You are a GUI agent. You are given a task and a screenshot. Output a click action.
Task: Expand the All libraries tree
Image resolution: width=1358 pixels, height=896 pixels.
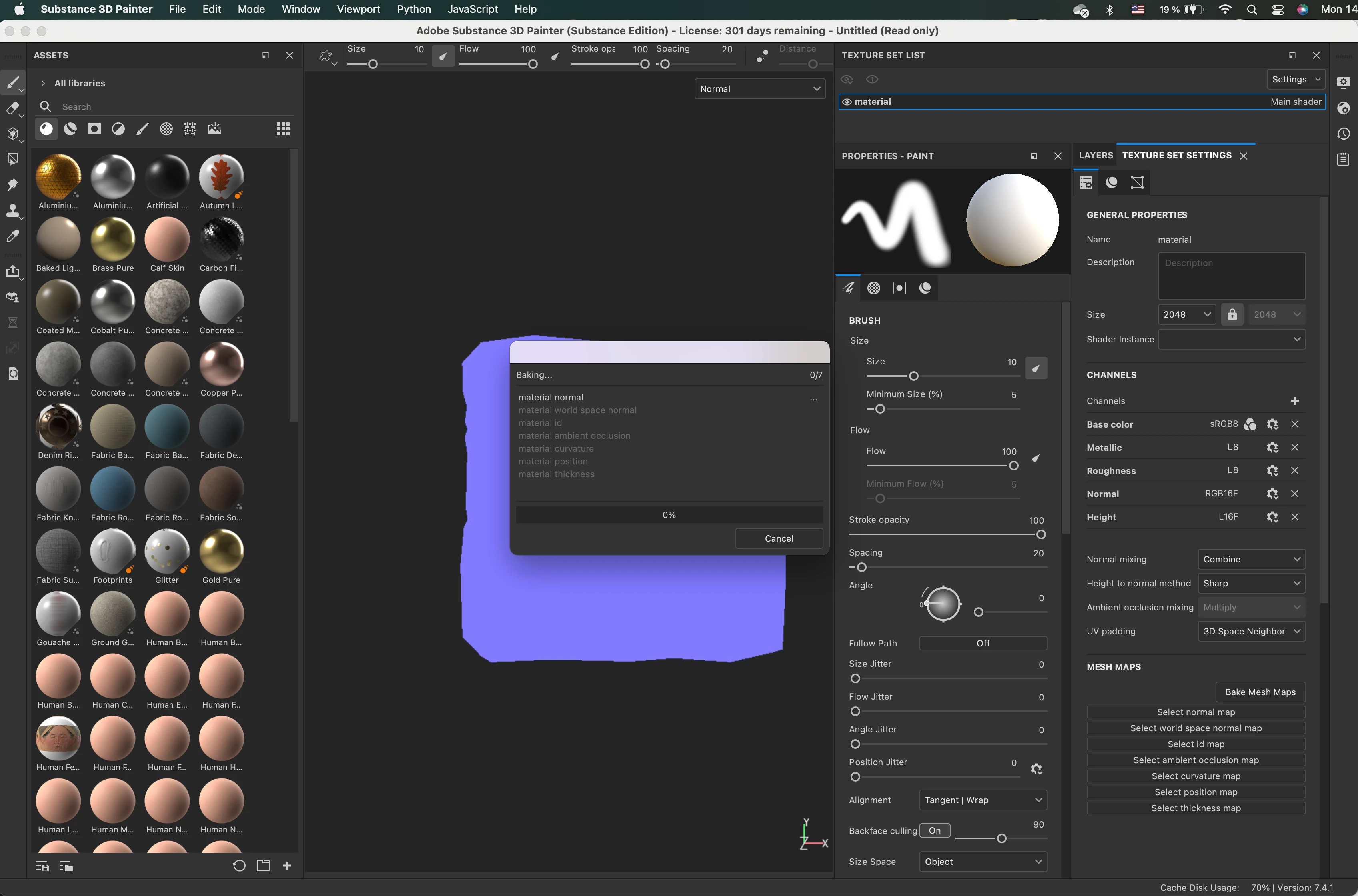43,83
